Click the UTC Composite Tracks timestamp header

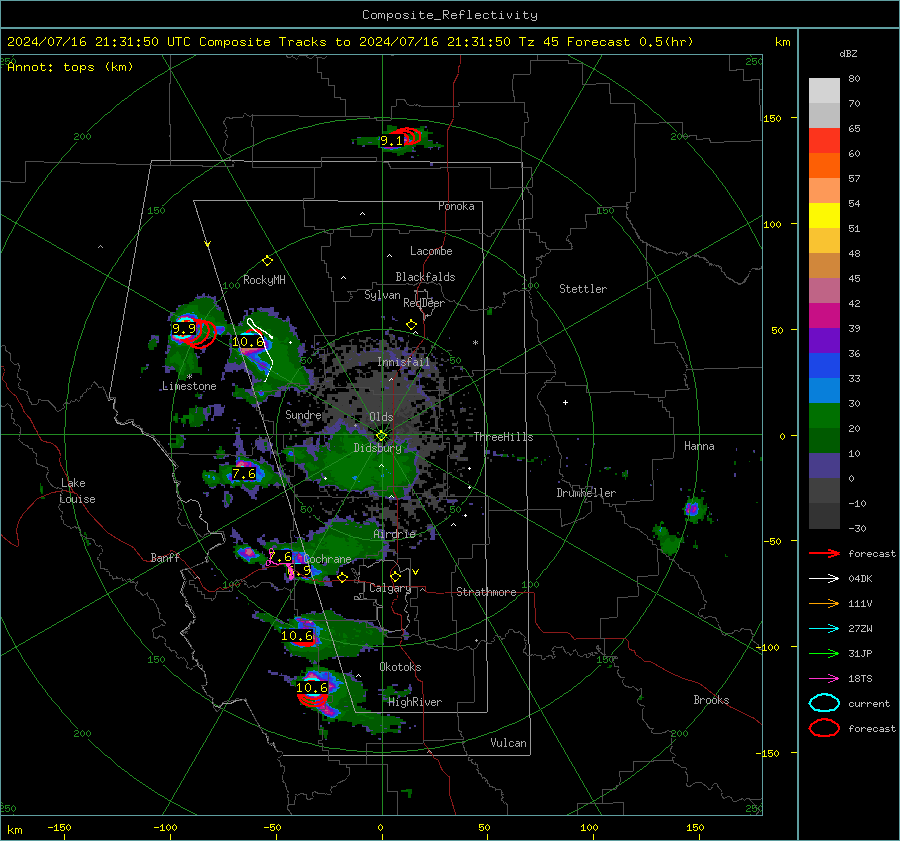click(x=350, y=42)
